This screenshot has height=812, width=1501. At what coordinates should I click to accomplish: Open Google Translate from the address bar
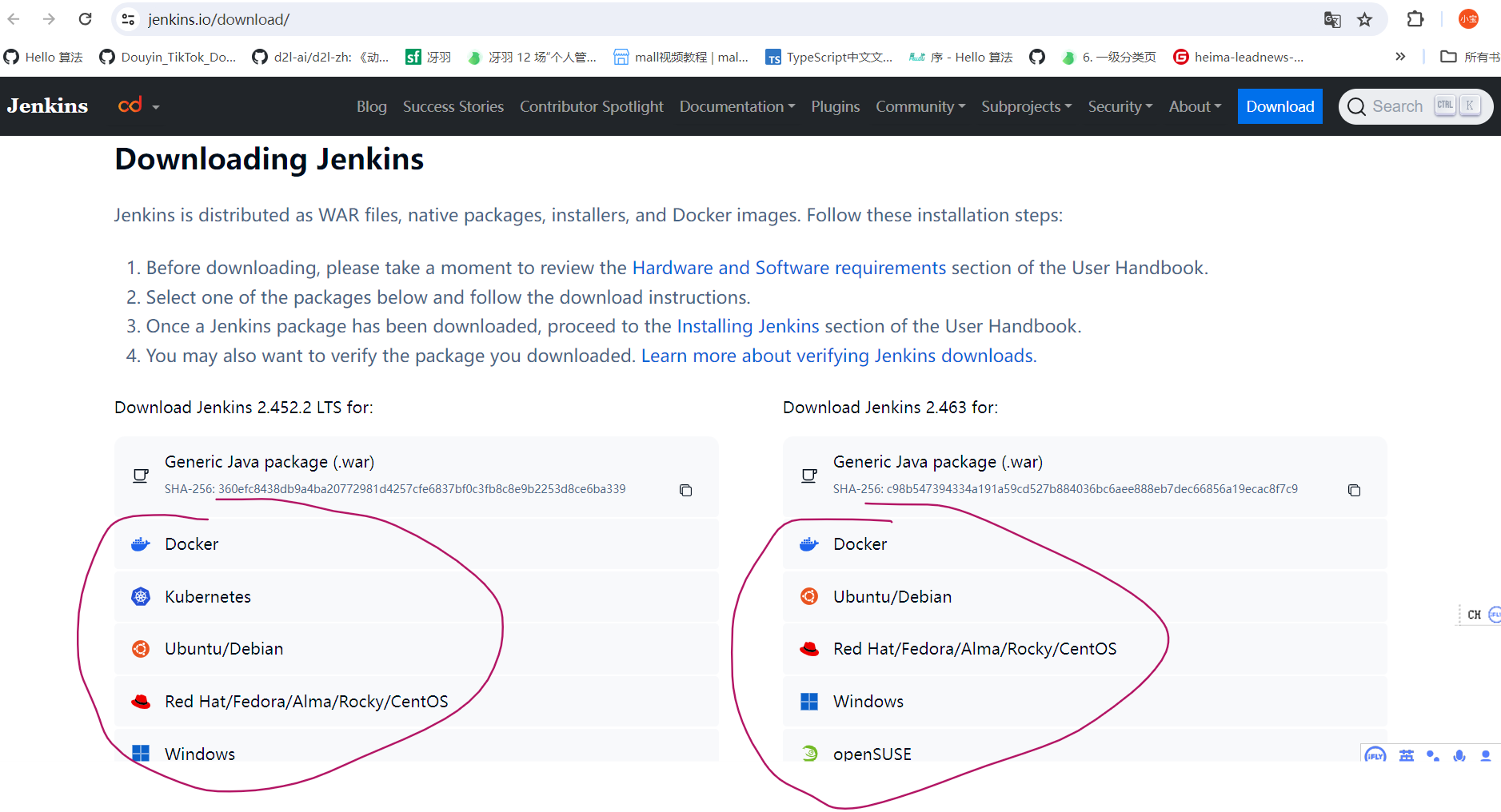point(1333,19)
